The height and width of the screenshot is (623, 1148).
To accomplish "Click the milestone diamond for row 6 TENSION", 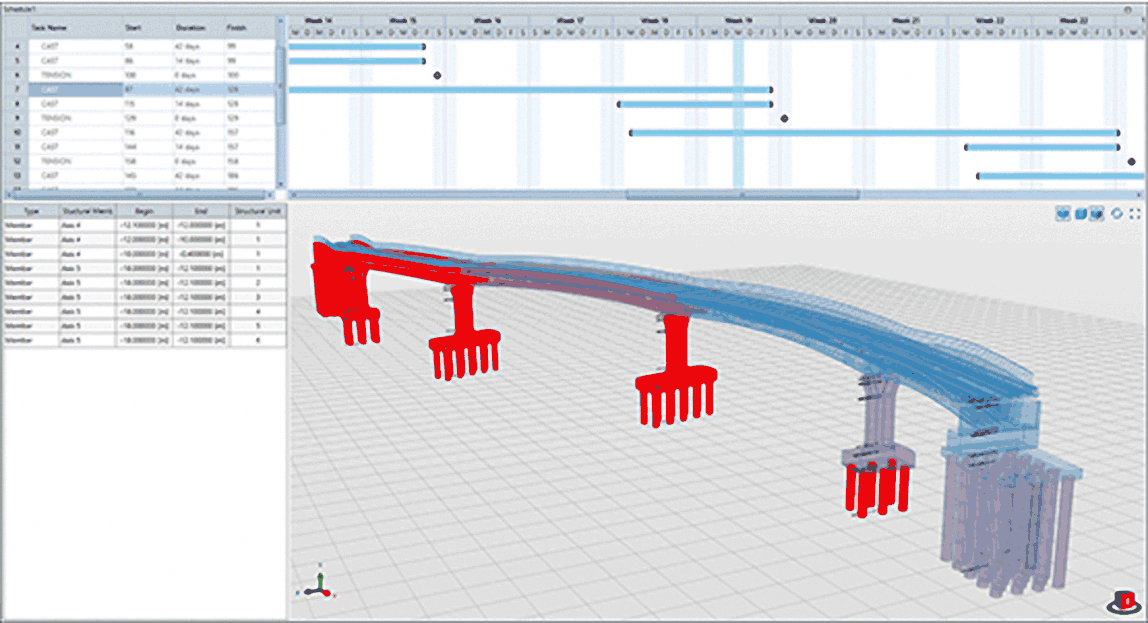I will [437, 75].
